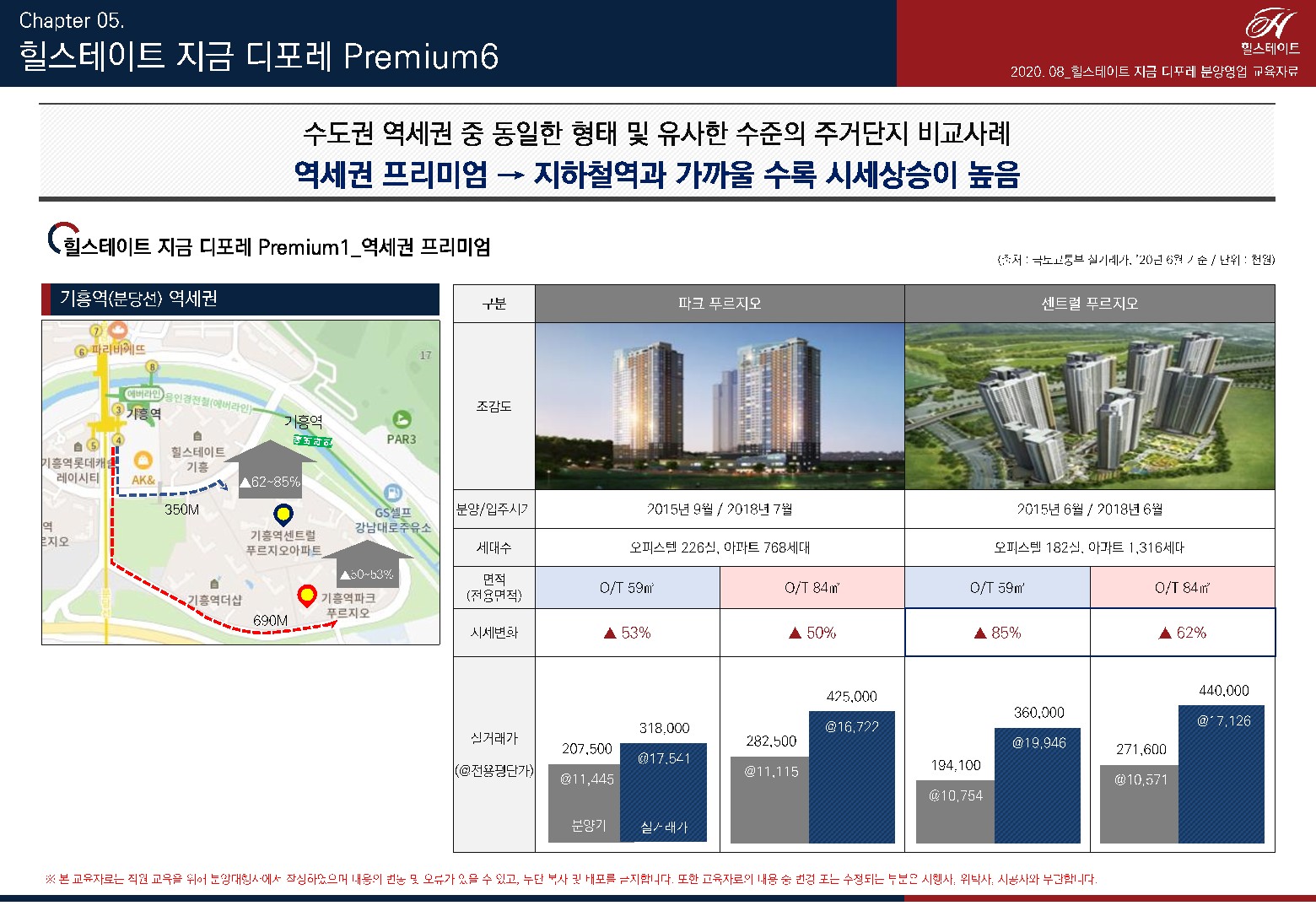Click station exit badge number 4

(119, 439)
